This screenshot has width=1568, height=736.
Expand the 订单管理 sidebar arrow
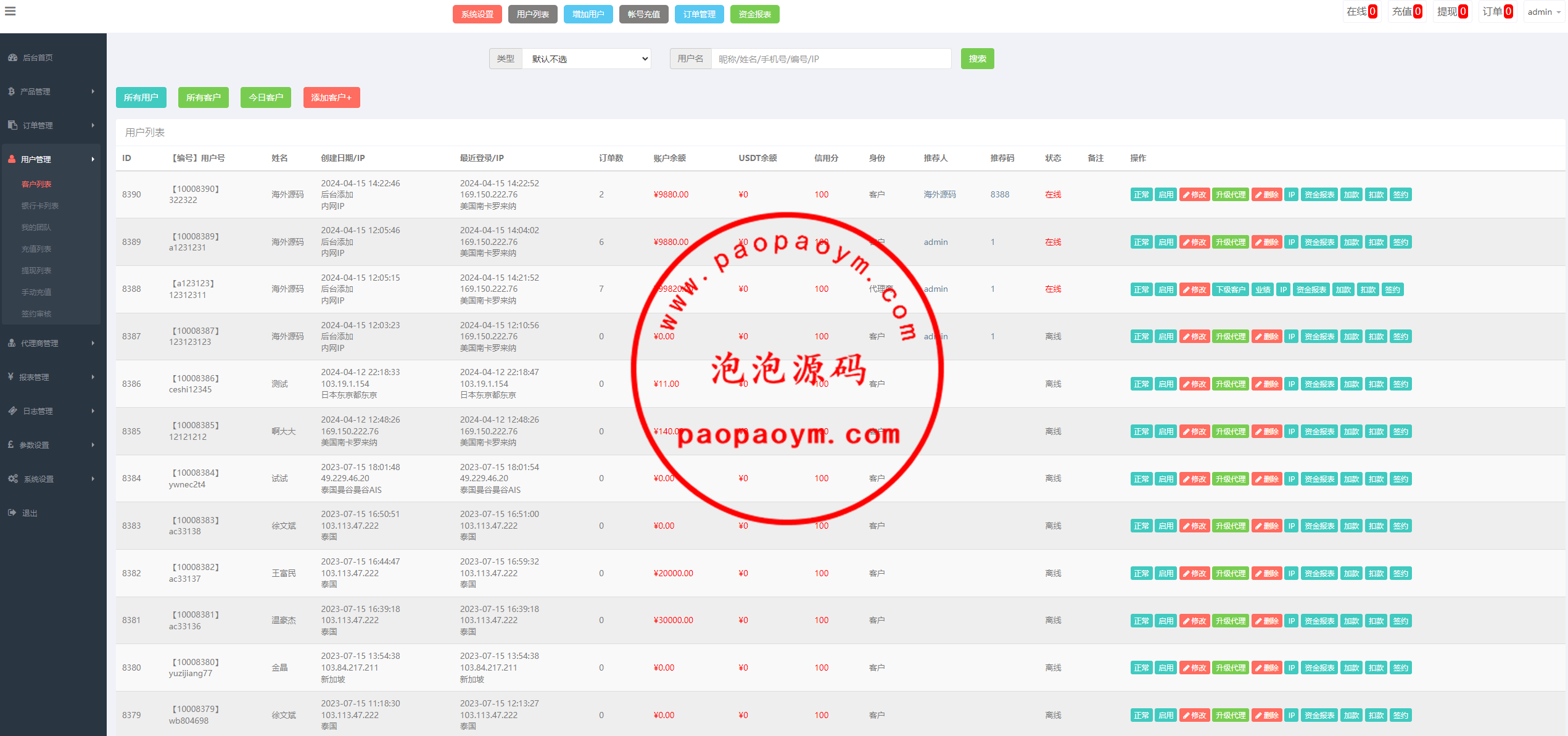[93, 125]
